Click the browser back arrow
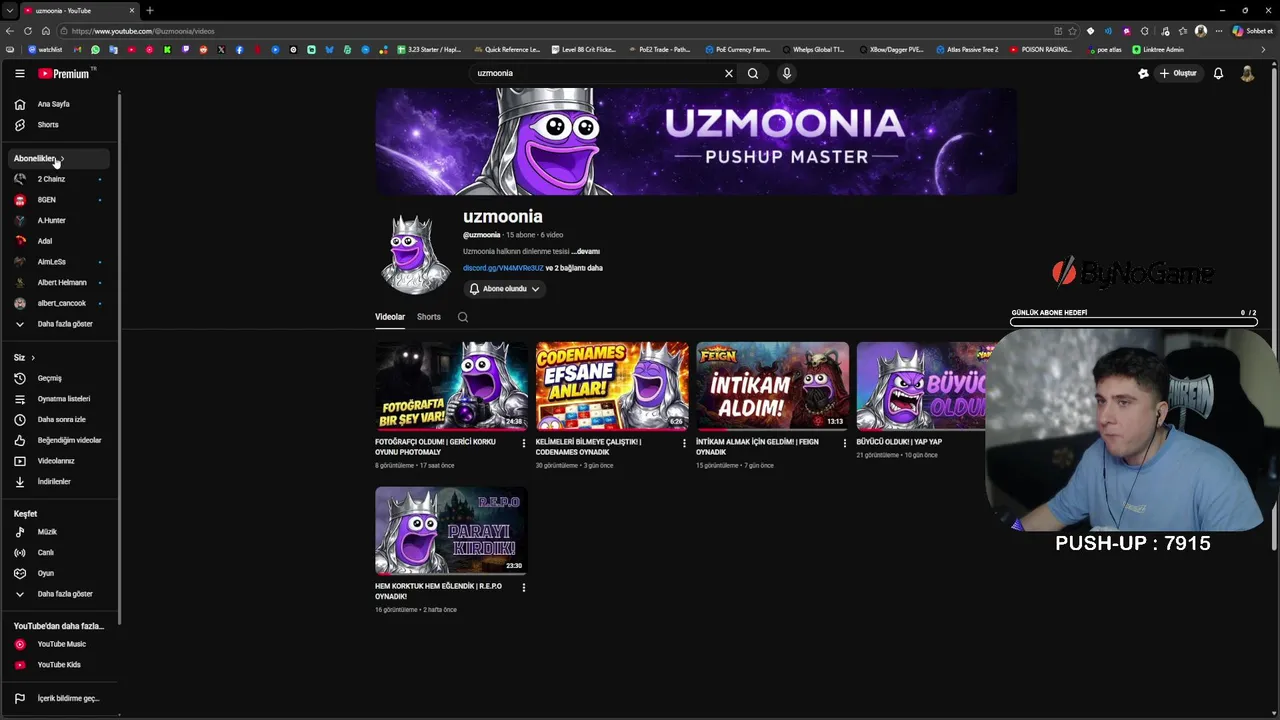The height and width of the screenshot is (720, 1280). tap(10, 31)
